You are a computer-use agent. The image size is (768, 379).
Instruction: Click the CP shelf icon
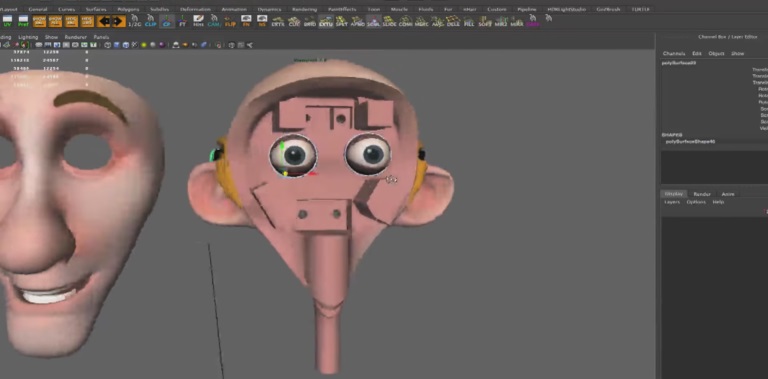[167, 21]
